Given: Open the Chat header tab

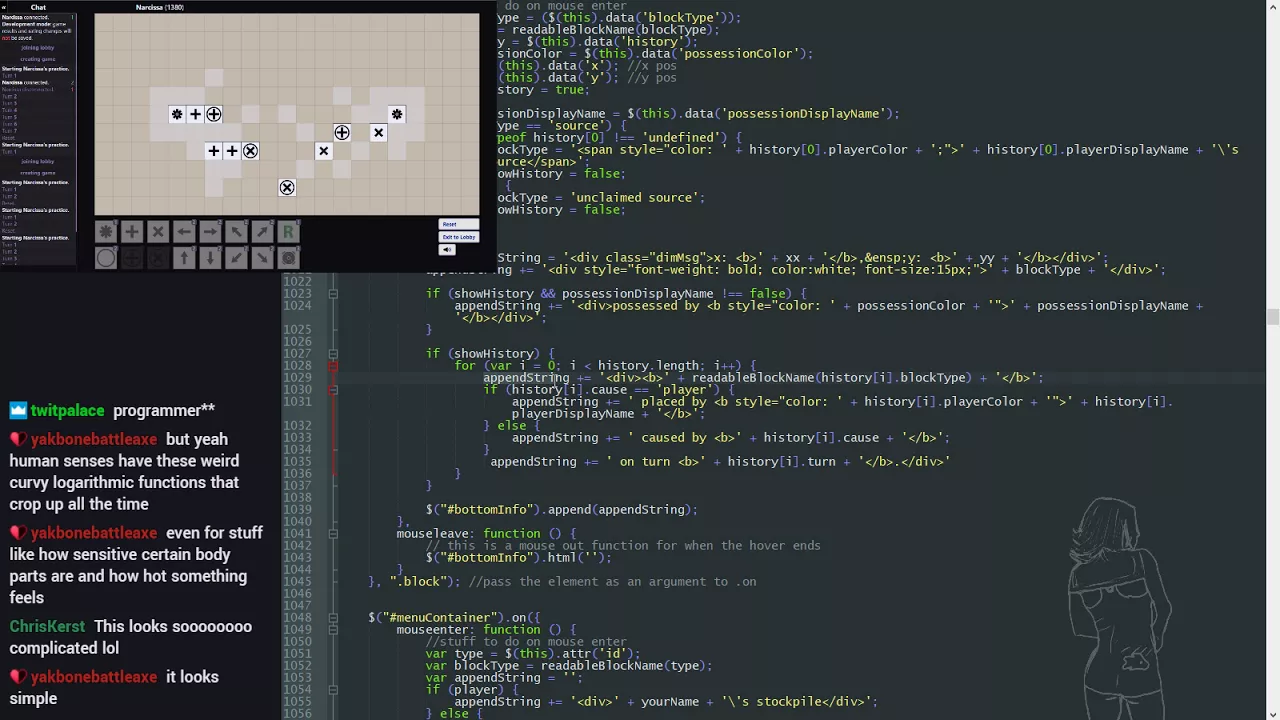Looking at the screenshot, I should pyautogui.click(x=38, y=7).
